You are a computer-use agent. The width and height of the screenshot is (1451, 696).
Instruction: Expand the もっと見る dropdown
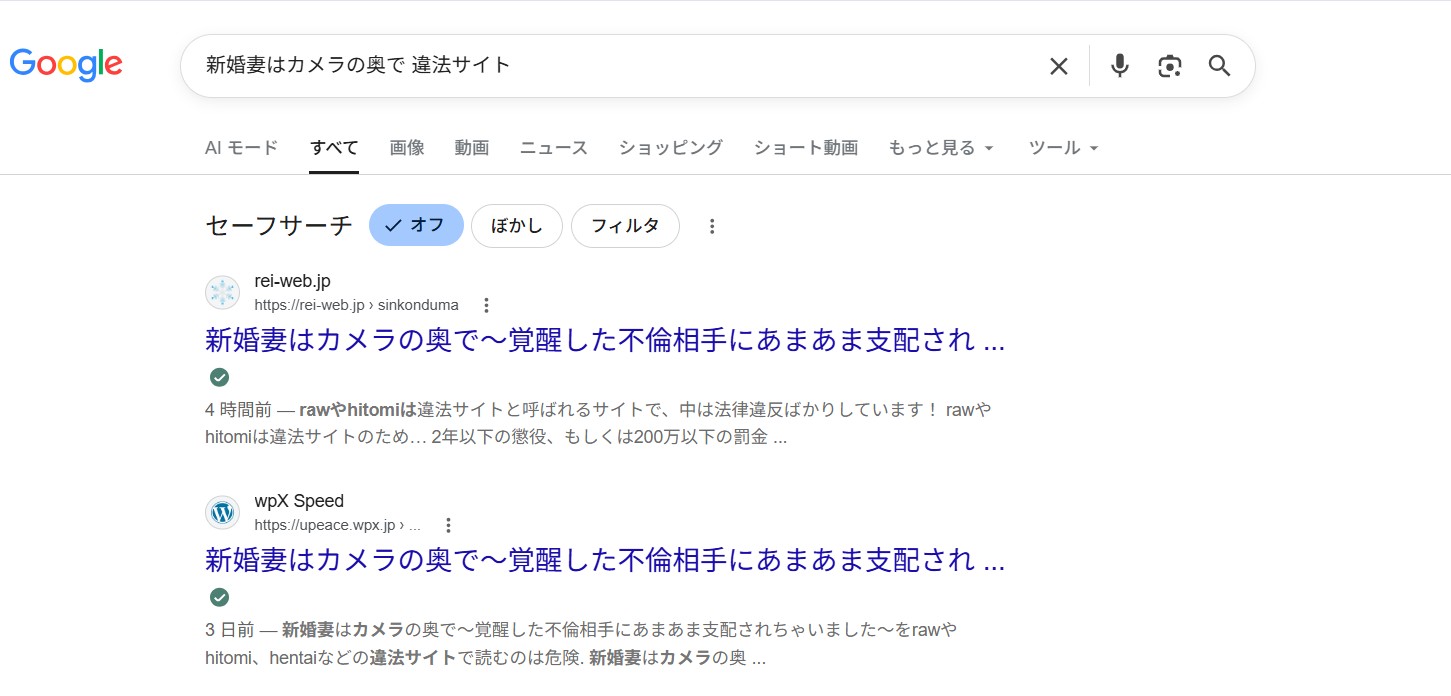pyautogui.click(x=941, y=147)
